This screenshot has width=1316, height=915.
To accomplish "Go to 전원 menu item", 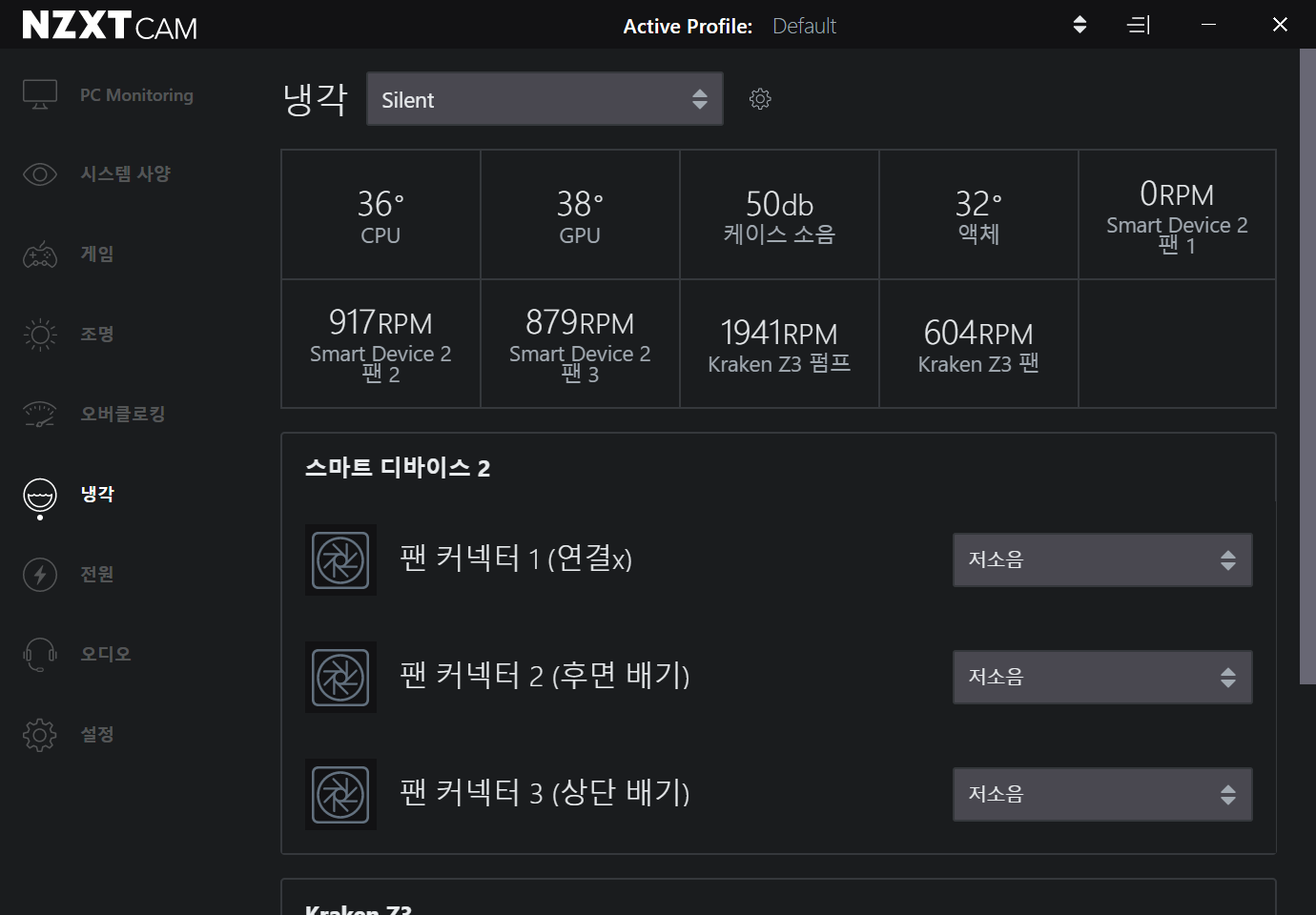I will [96, 575].
